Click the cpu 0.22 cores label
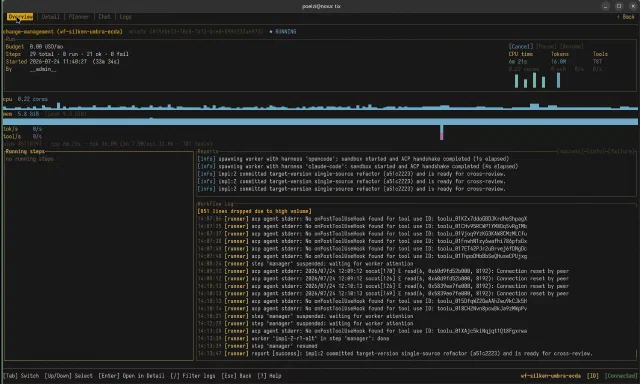Viewport: 640px width, 384px height. coord(25,99)
